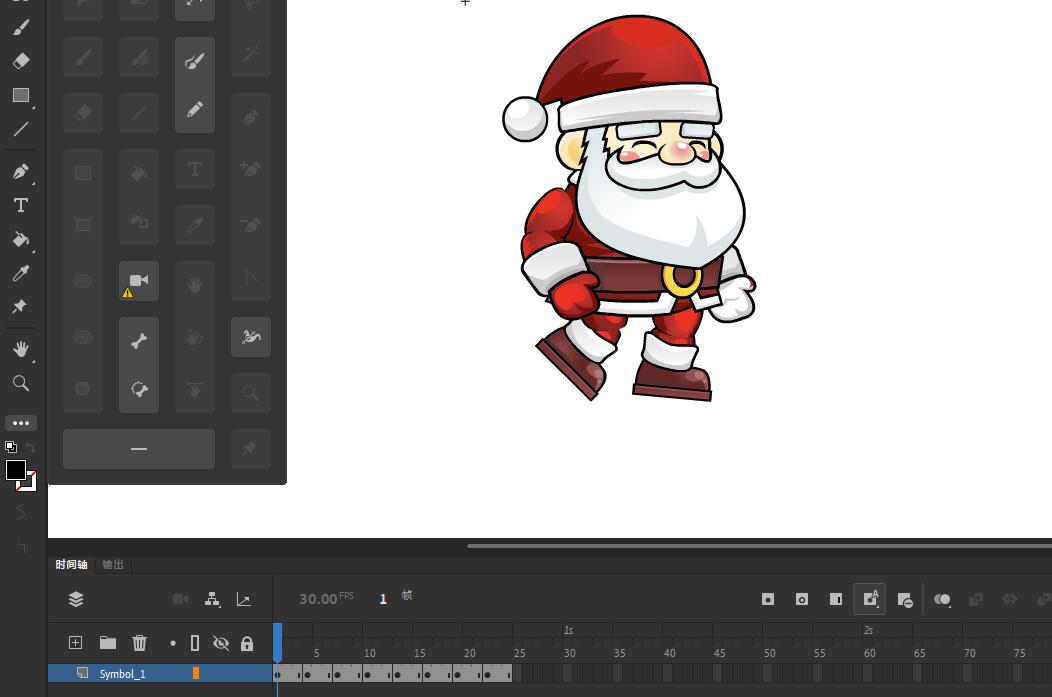Select the Line tool in left toolbar
The height and width of the screenshot is (697, 1052).
21,129
